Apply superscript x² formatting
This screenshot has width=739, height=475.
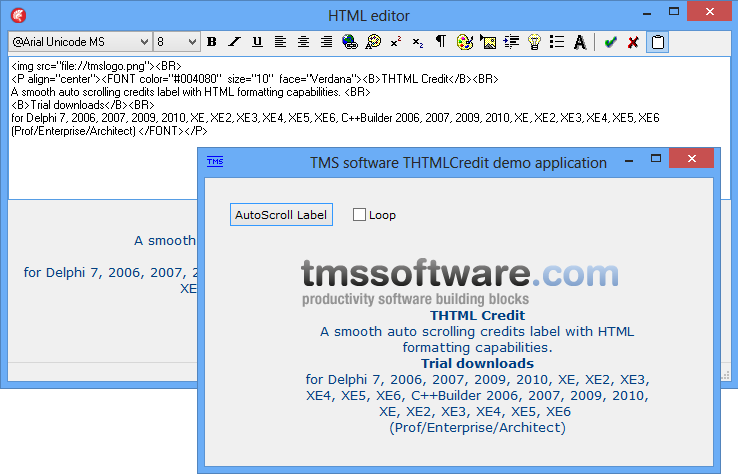[x=396, y=42]
